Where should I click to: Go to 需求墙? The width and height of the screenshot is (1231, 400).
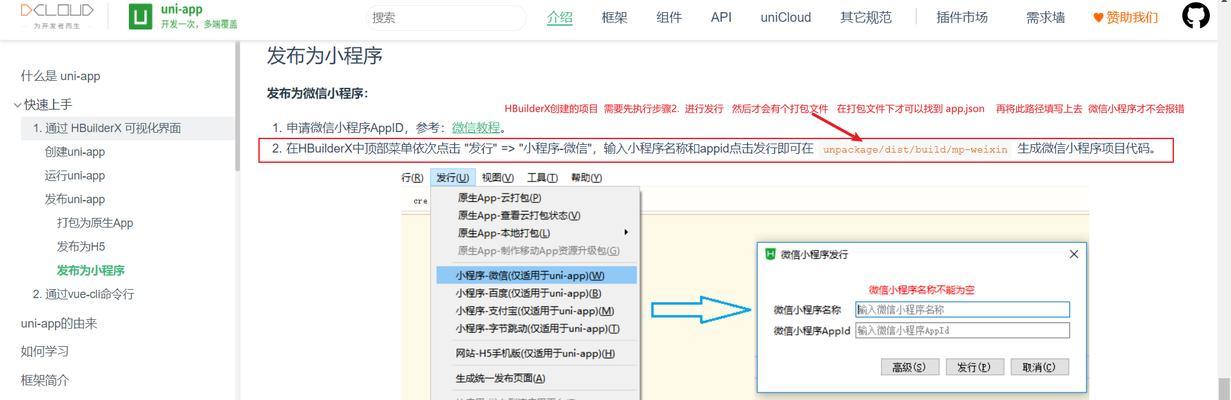tap(1045, 17)
